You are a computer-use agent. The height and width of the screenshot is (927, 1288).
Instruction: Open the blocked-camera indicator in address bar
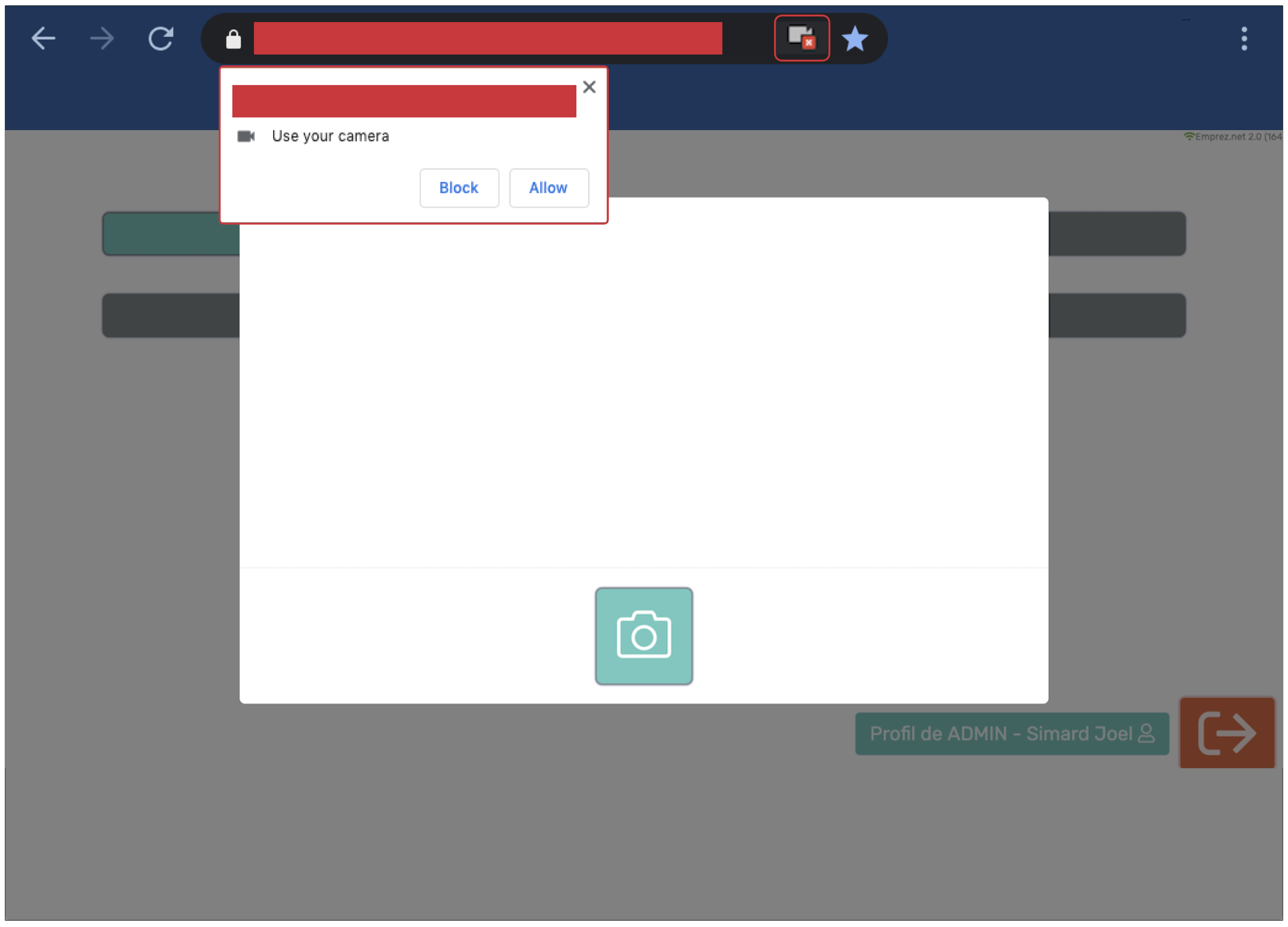pyautogui.click(x=801, y=38)
